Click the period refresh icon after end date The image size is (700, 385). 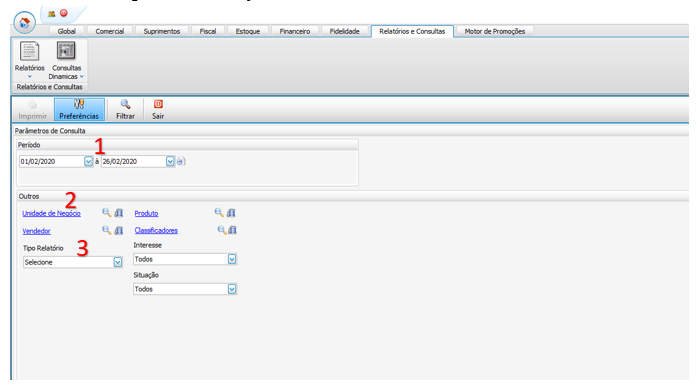(181, 161)
